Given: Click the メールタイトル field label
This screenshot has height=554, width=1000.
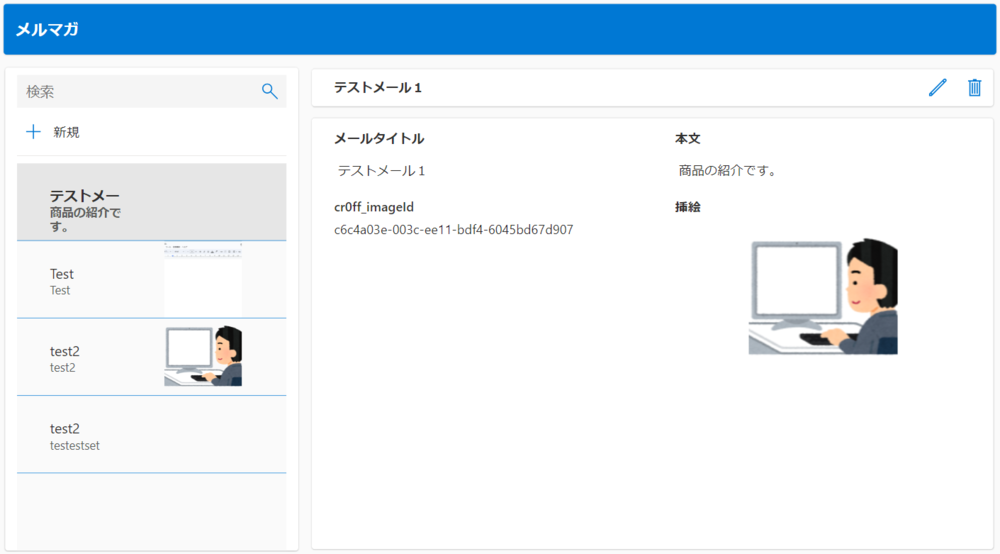Looking at the screenshot, I should [x=379, y=138].
